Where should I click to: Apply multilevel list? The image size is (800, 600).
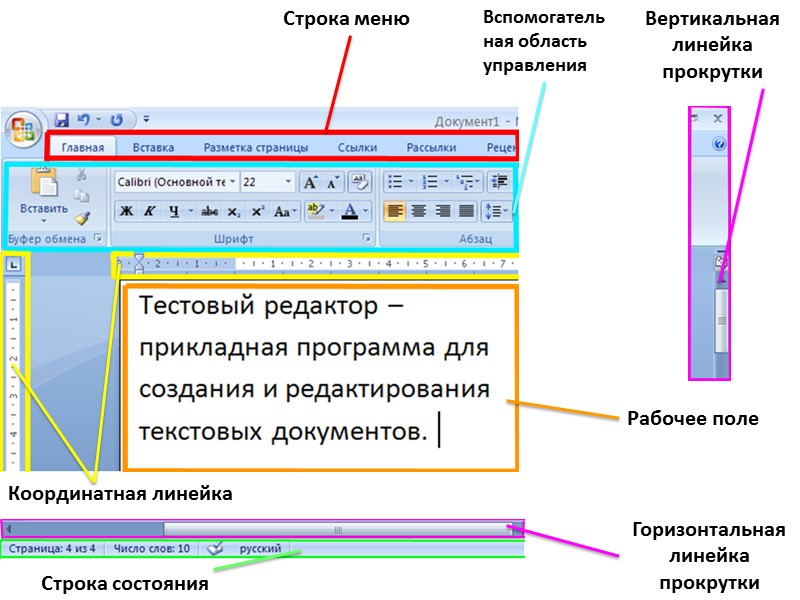click(465, 182)
